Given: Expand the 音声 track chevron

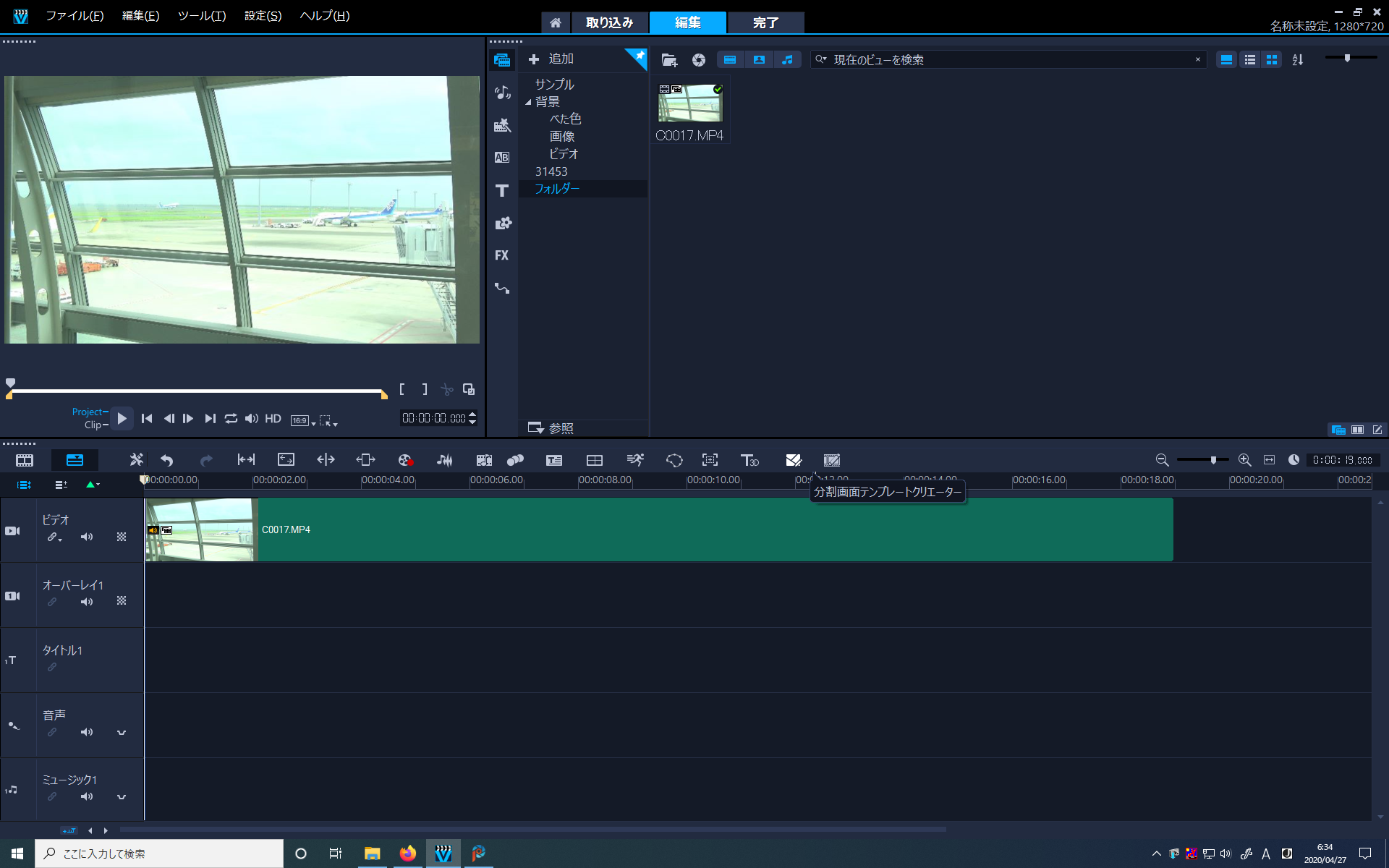Looking at the screenshot, I should click(x=122, y=732).
